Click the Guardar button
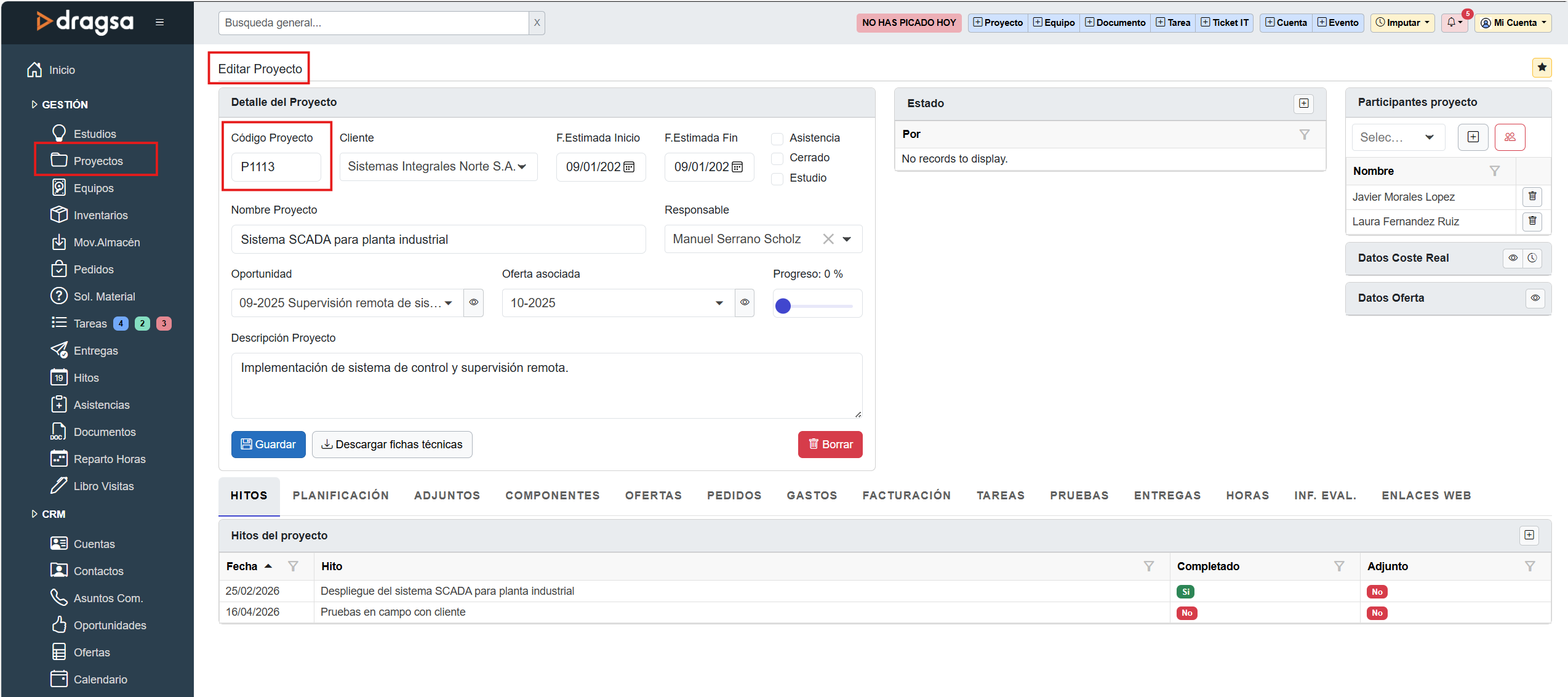This screenshot has height=697, width=1568. coord(268,445)
